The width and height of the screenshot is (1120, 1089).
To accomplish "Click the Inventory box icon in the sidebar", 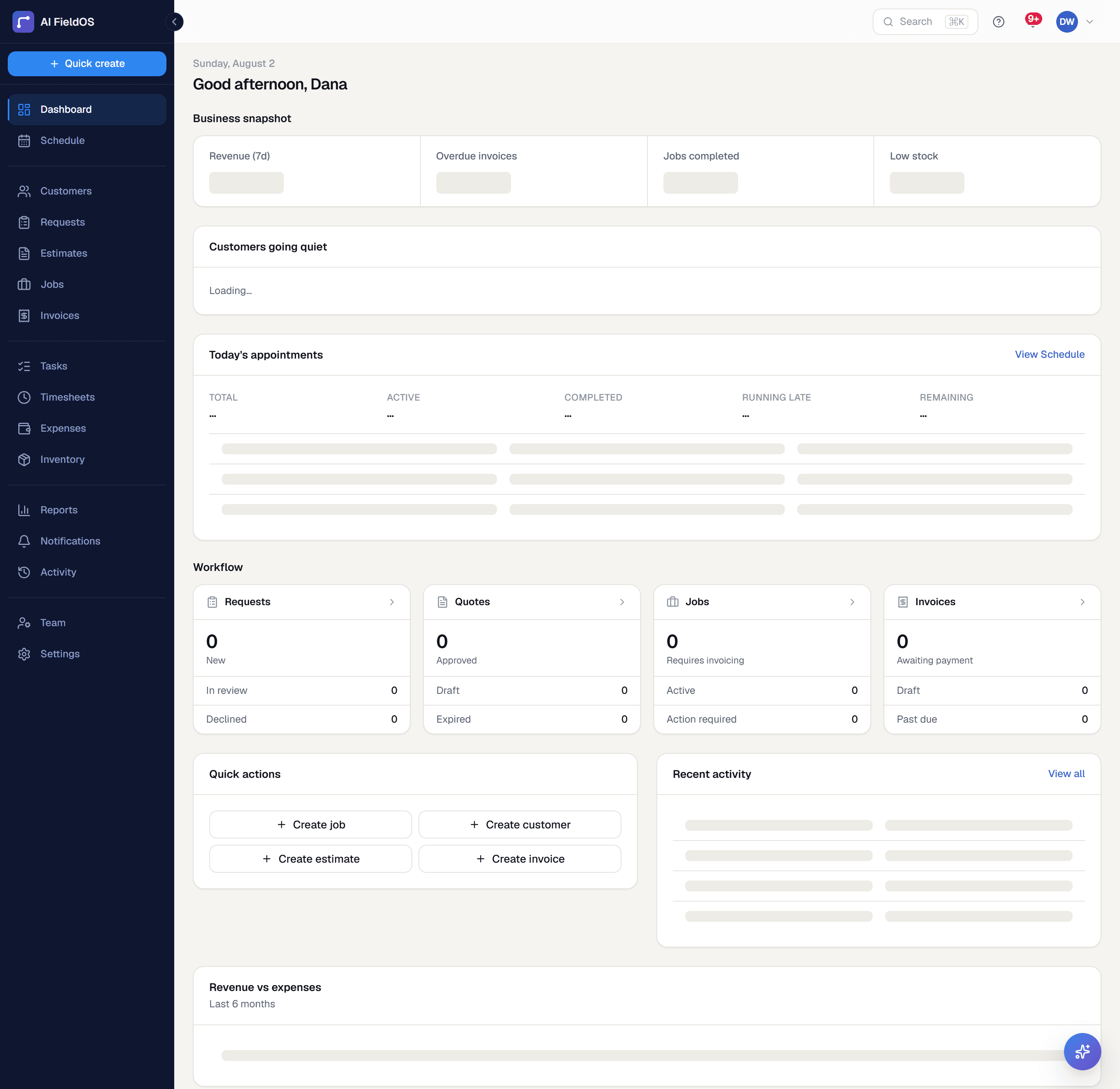I will (x=24, y=459).
